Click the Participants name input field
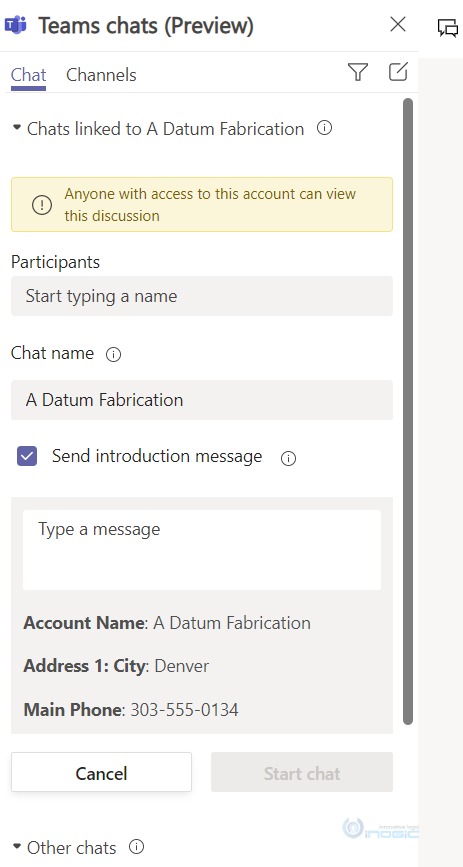463x867 pixels. point(202,296)
